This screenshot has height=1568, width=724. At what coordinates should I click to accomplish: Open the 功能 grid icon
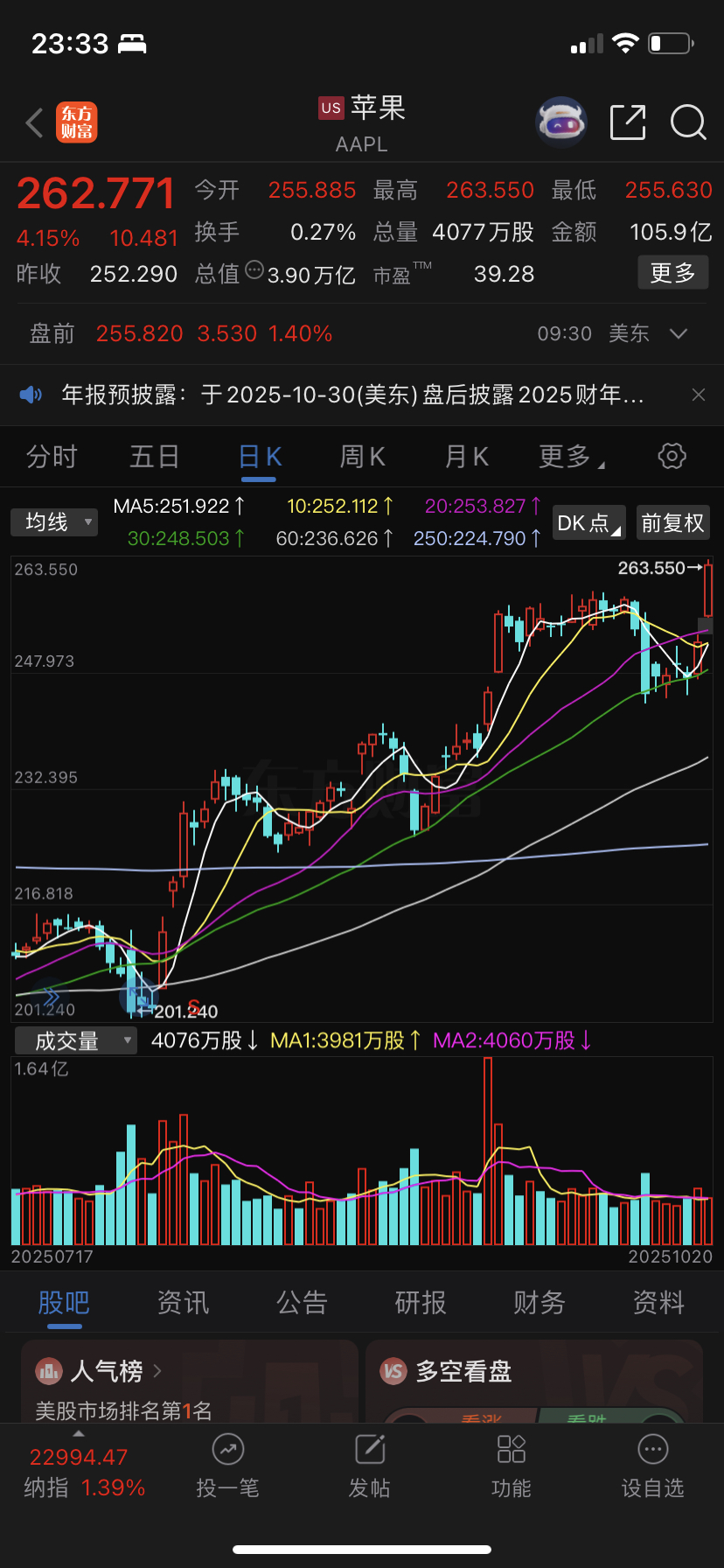point(512,1450)
